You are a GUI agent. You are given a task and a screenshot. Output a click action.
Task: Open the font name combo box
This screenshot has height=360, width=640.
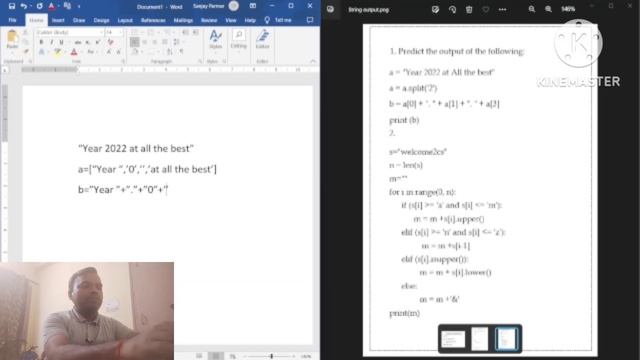pos(70,32)
